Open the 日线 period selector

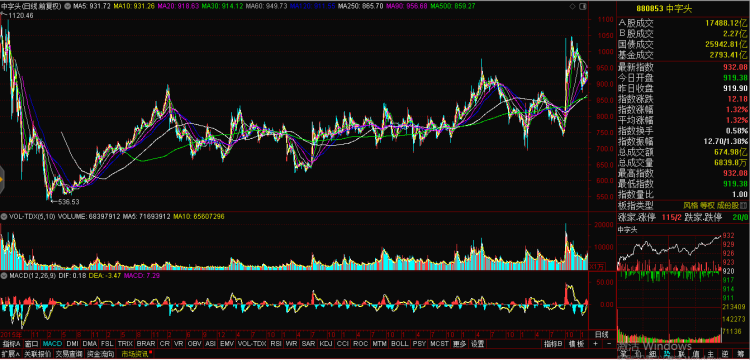pyautogui.click(x=602, y=334)
